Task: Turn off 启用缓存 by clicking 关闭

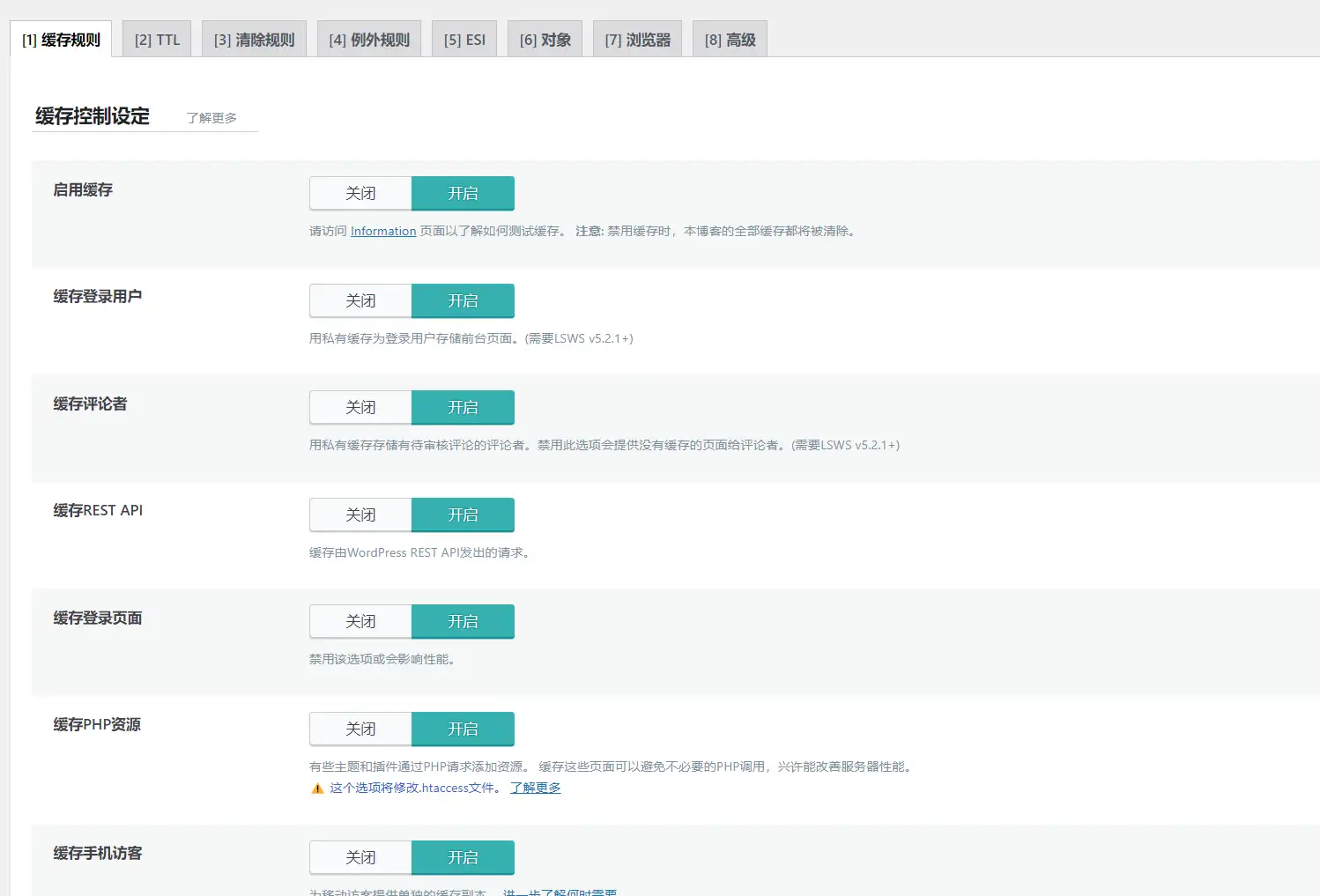Action: 360,194
